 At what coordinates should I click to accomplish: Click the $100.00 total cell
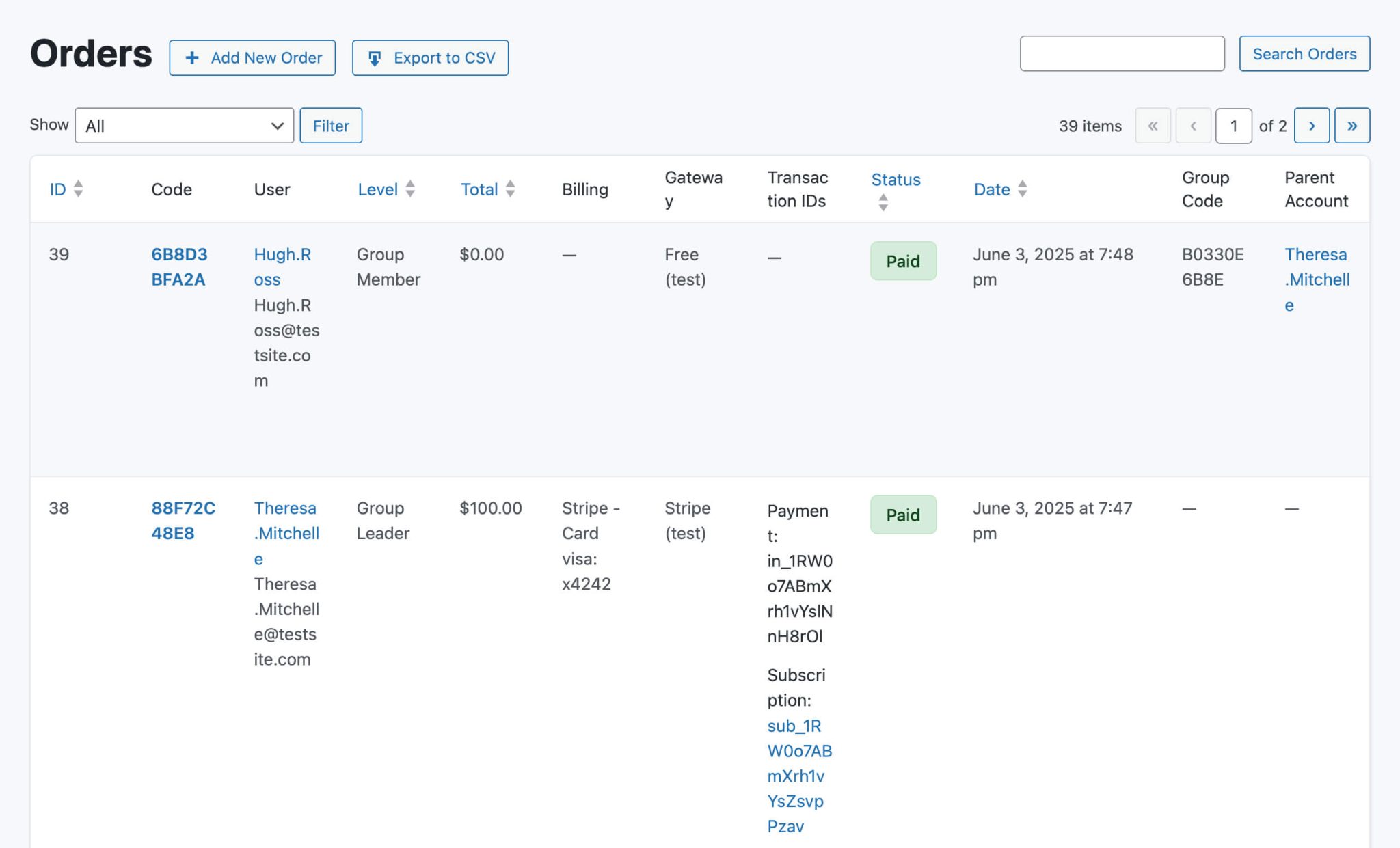click(x=491, y=508)
